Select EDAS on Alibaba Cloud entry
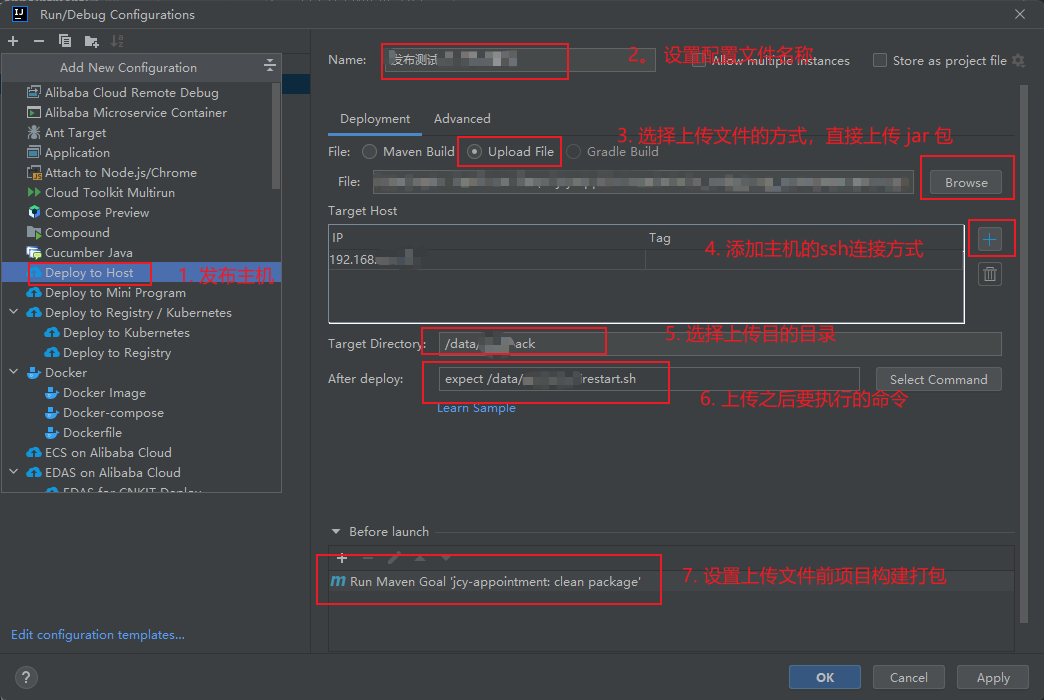This screenshot has width=1044, height=700. tap(142, 472)
